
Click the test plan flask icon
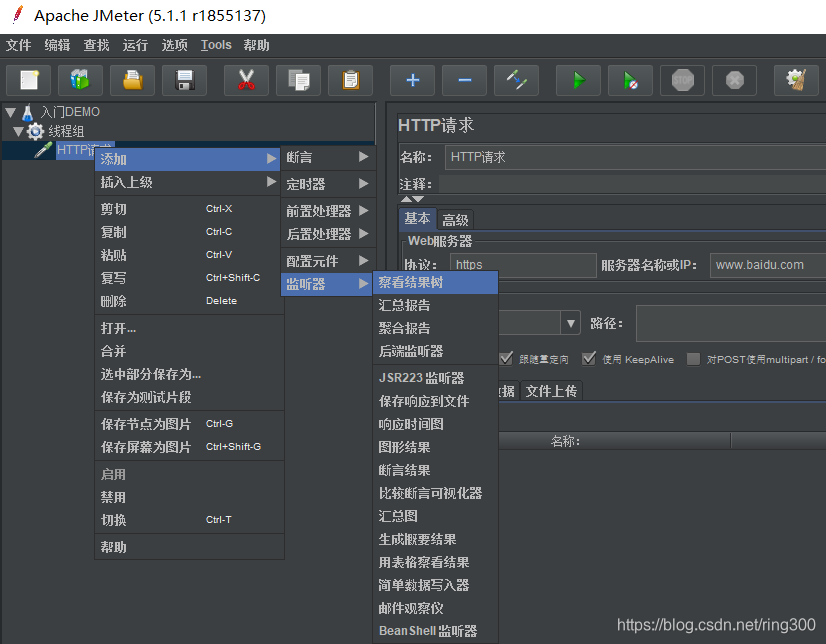(x=27, y=112)
